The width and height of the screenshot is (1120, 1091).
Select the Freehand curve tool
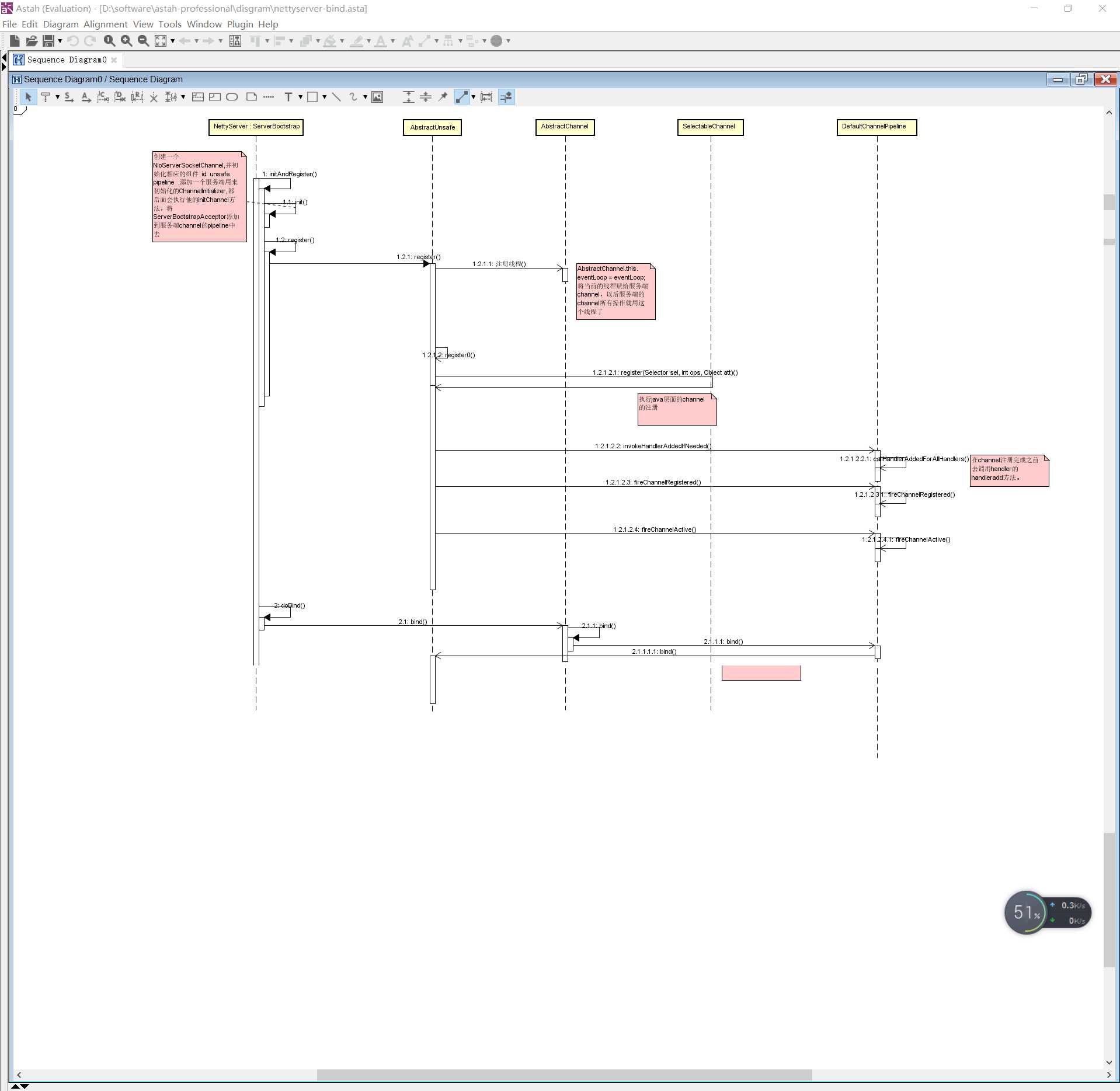click(353, 97)
